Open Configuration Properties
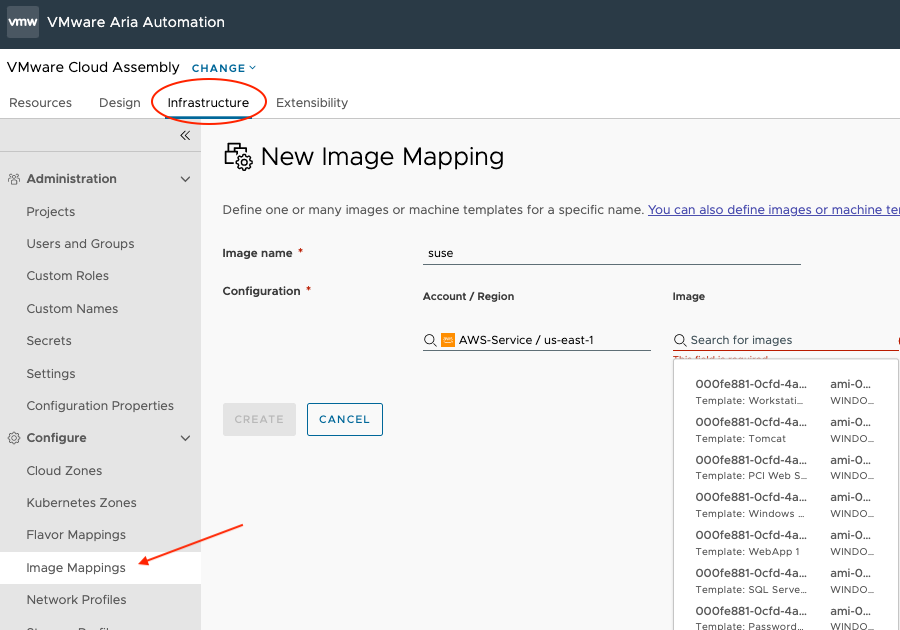Image resolution: width=900 pixels, height=630 pixels. point(100,406)
